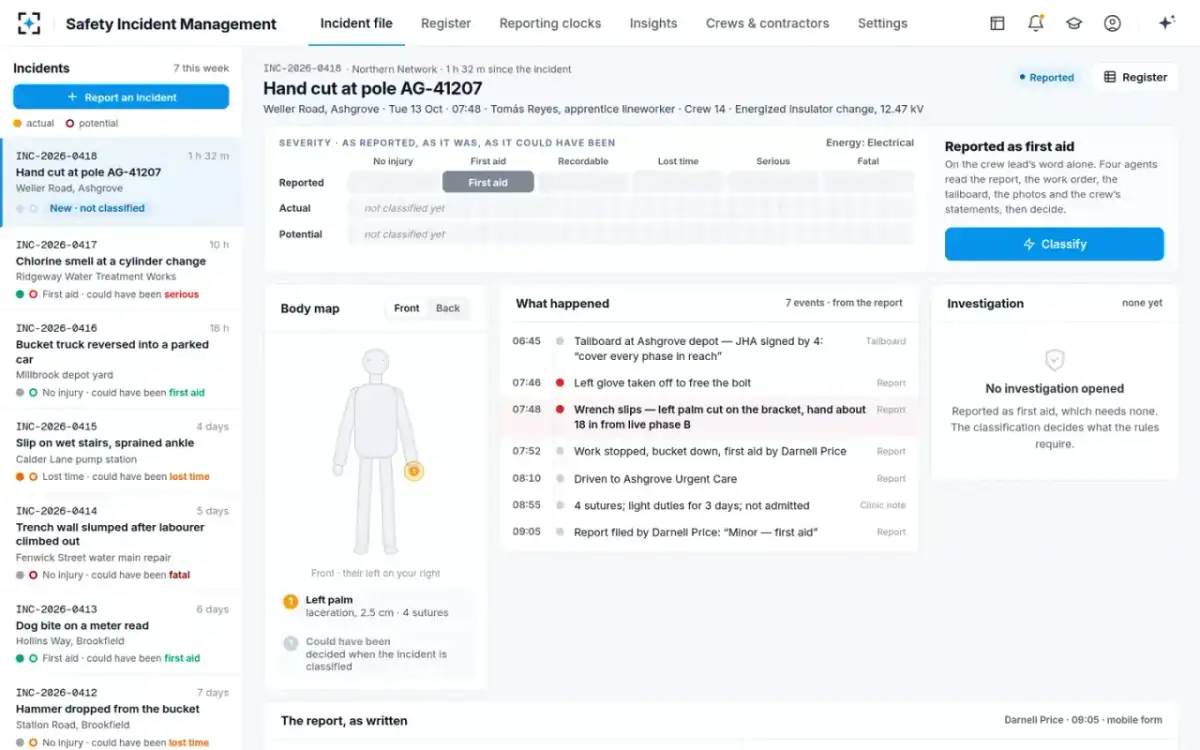Click the shield icon in the Investigation panel

1054,360
